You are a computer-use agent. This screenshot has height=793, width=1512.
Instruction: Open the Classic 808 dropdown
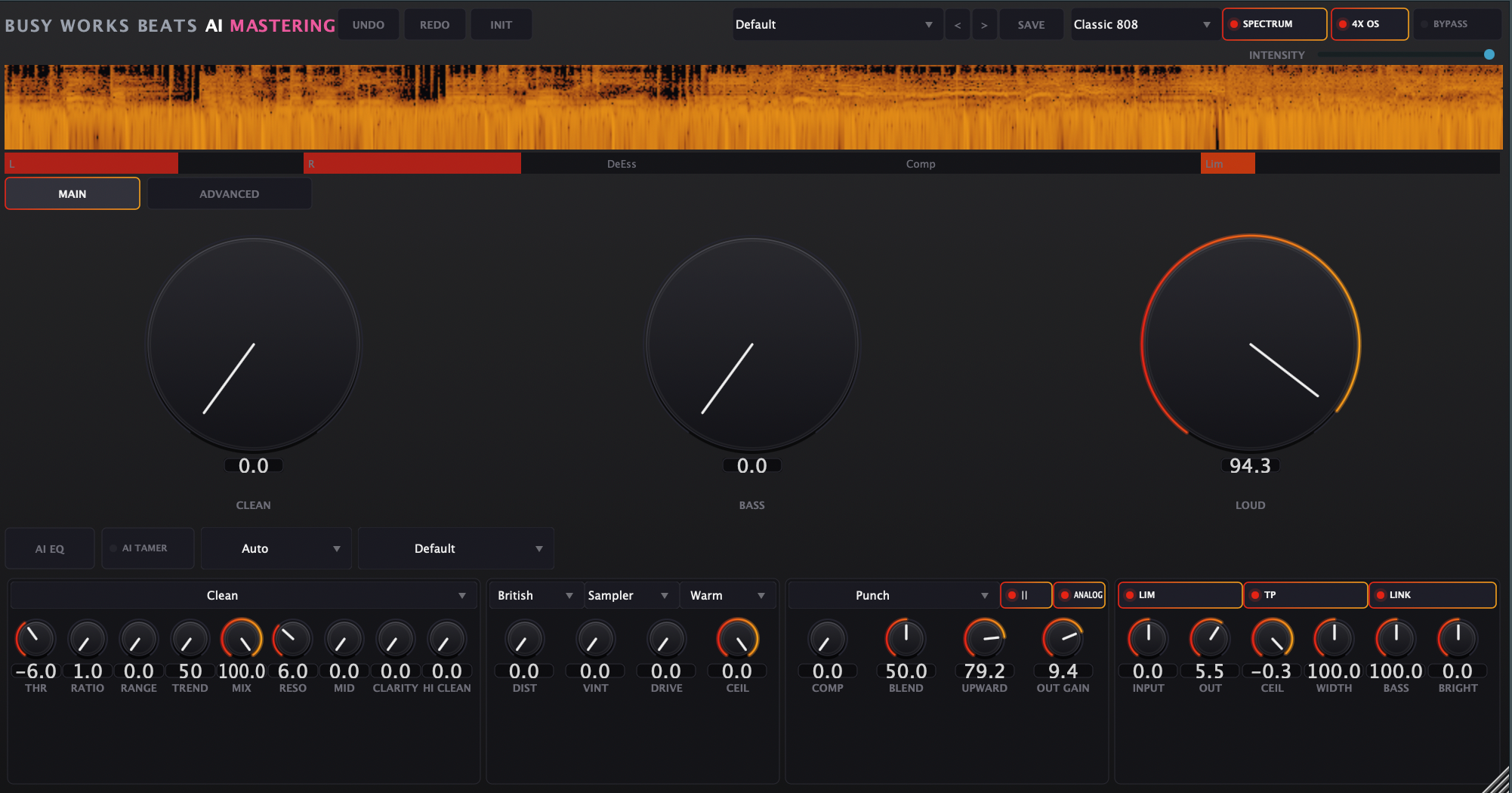pyautogui.click(x=1142, y=25)
